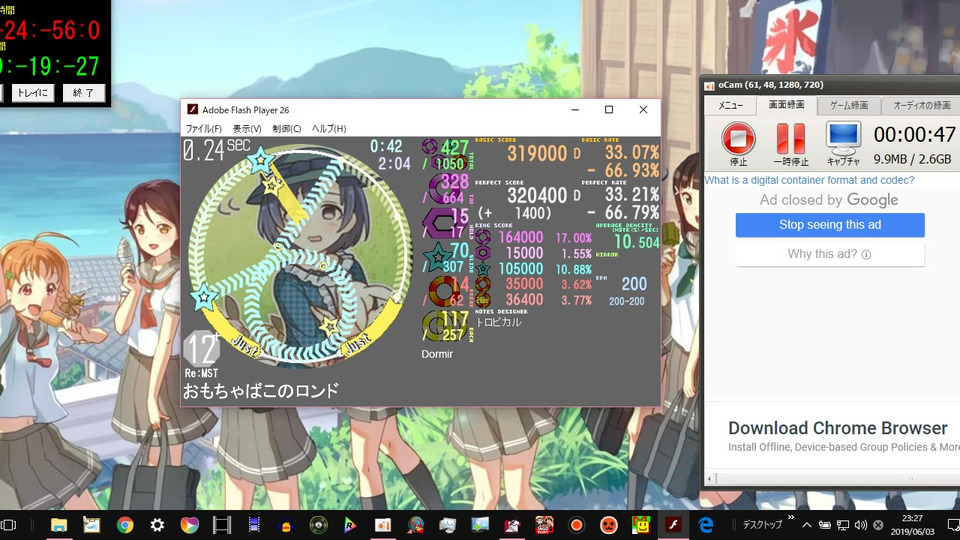Click the network icon in system tray
Viewport: 960px width, 540px height.
pos(843,525)
